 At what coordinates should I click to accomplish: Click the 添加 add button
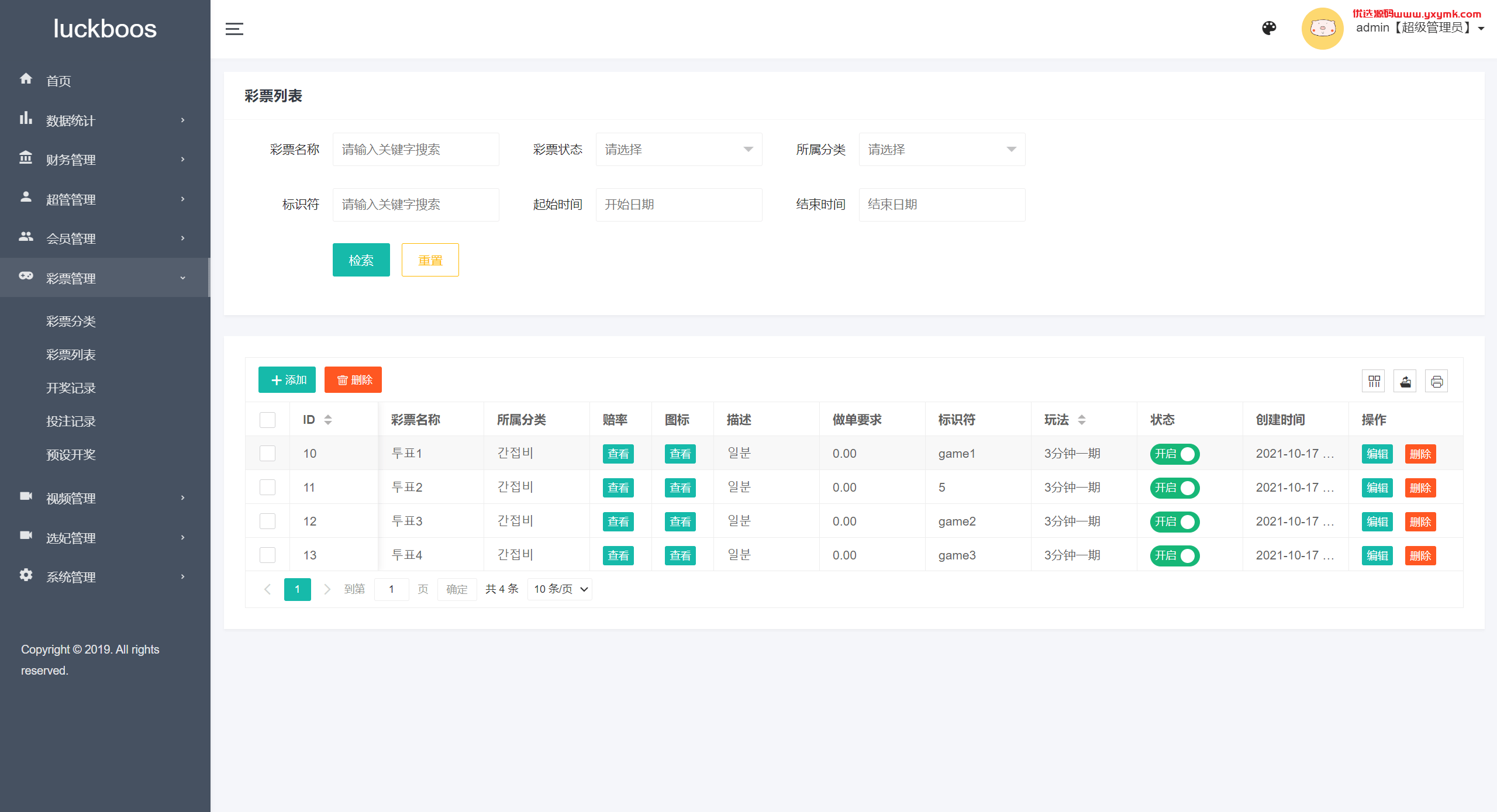(287, 380)
